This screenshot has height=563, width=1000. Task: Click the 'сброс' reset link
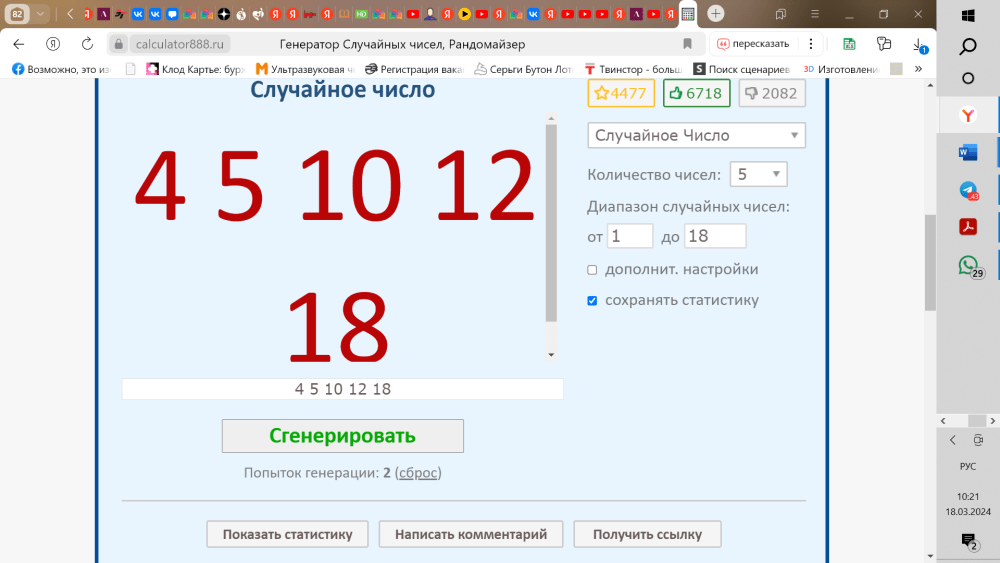(418, 473)
